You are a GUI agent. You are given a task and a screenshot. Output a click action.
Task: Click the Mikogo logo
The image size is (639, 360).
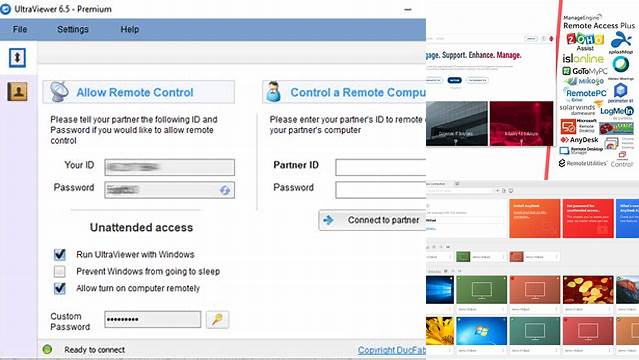tap(584, 81)
